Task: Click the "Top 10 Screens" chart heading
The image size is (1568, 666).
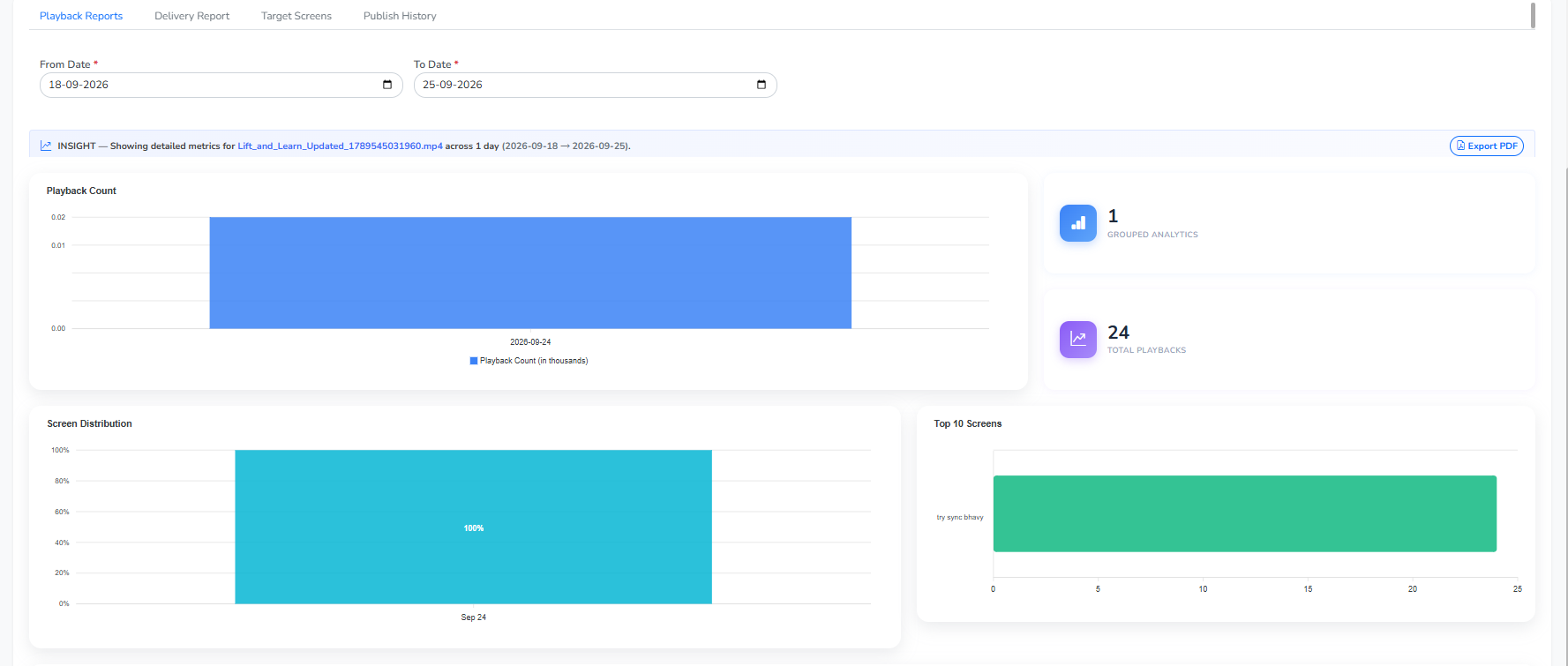Action: coord(968,423)
